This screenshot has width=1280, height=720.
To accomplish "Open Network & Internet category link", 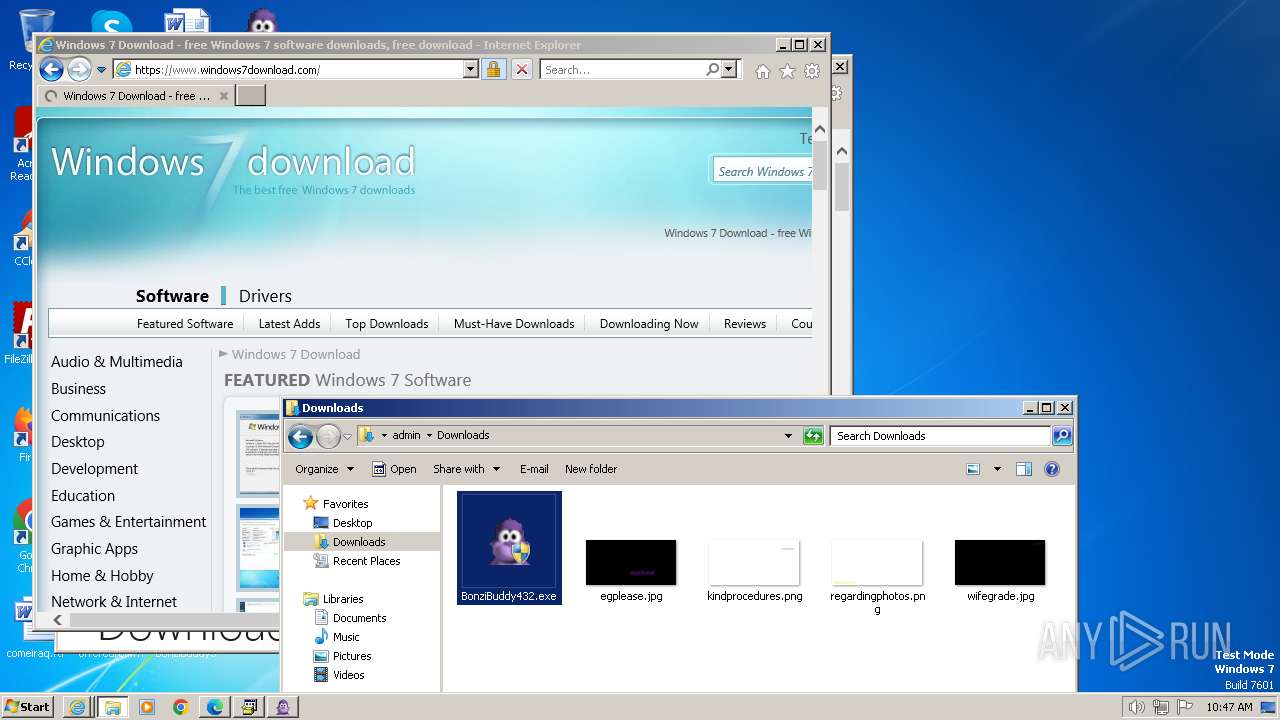I will [114, 602].
